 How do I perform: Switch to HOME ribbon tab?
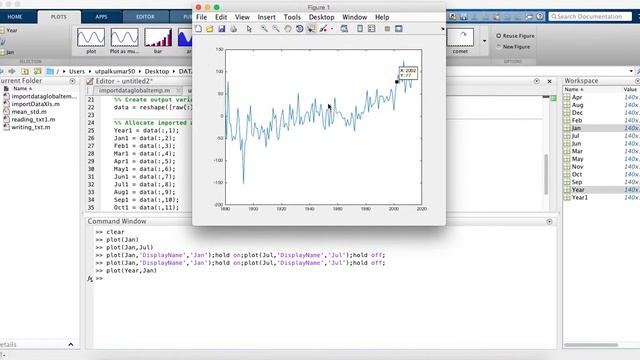click(x=15, y=17)
